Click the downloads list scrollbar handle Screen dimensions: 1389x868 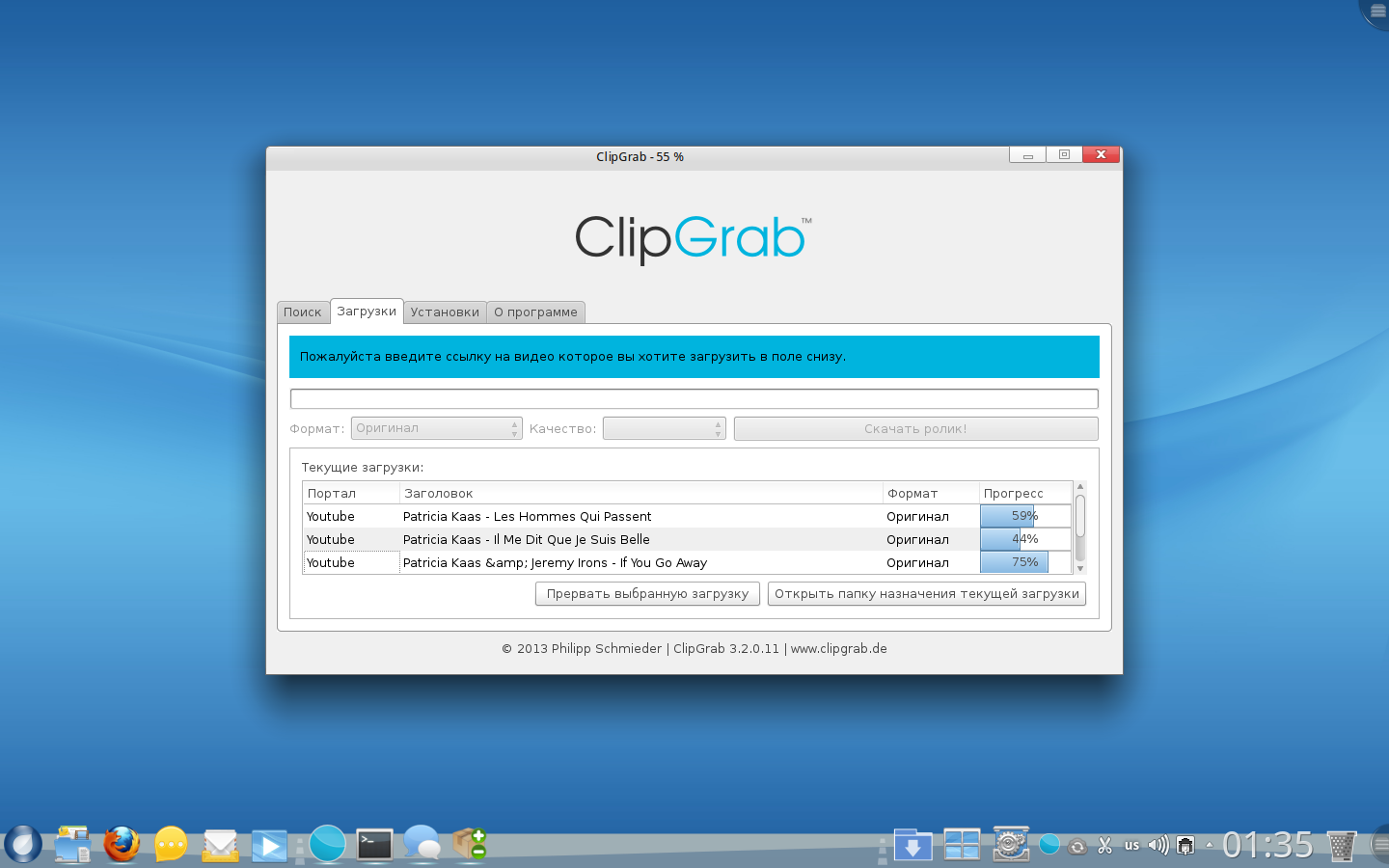tap(1080, 516)
